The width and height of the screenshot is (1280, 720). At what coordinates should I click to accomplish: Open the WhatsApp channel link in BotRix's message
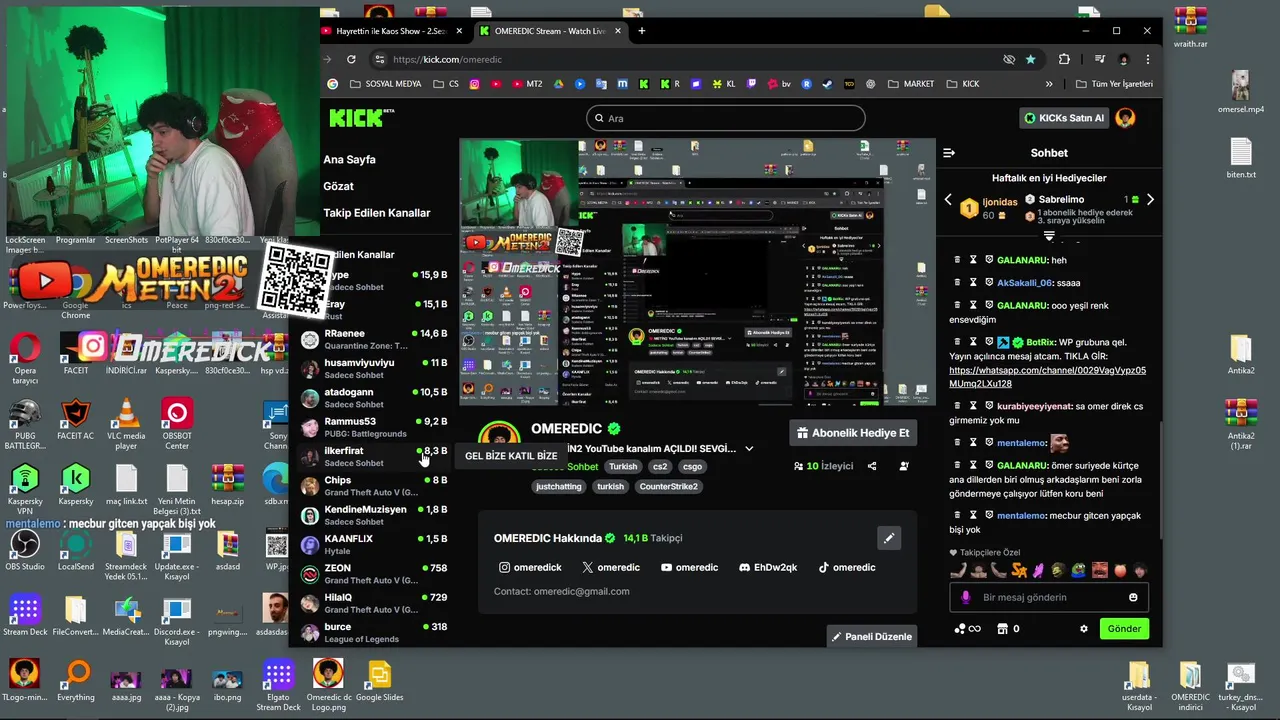[x=1047, y=377]
